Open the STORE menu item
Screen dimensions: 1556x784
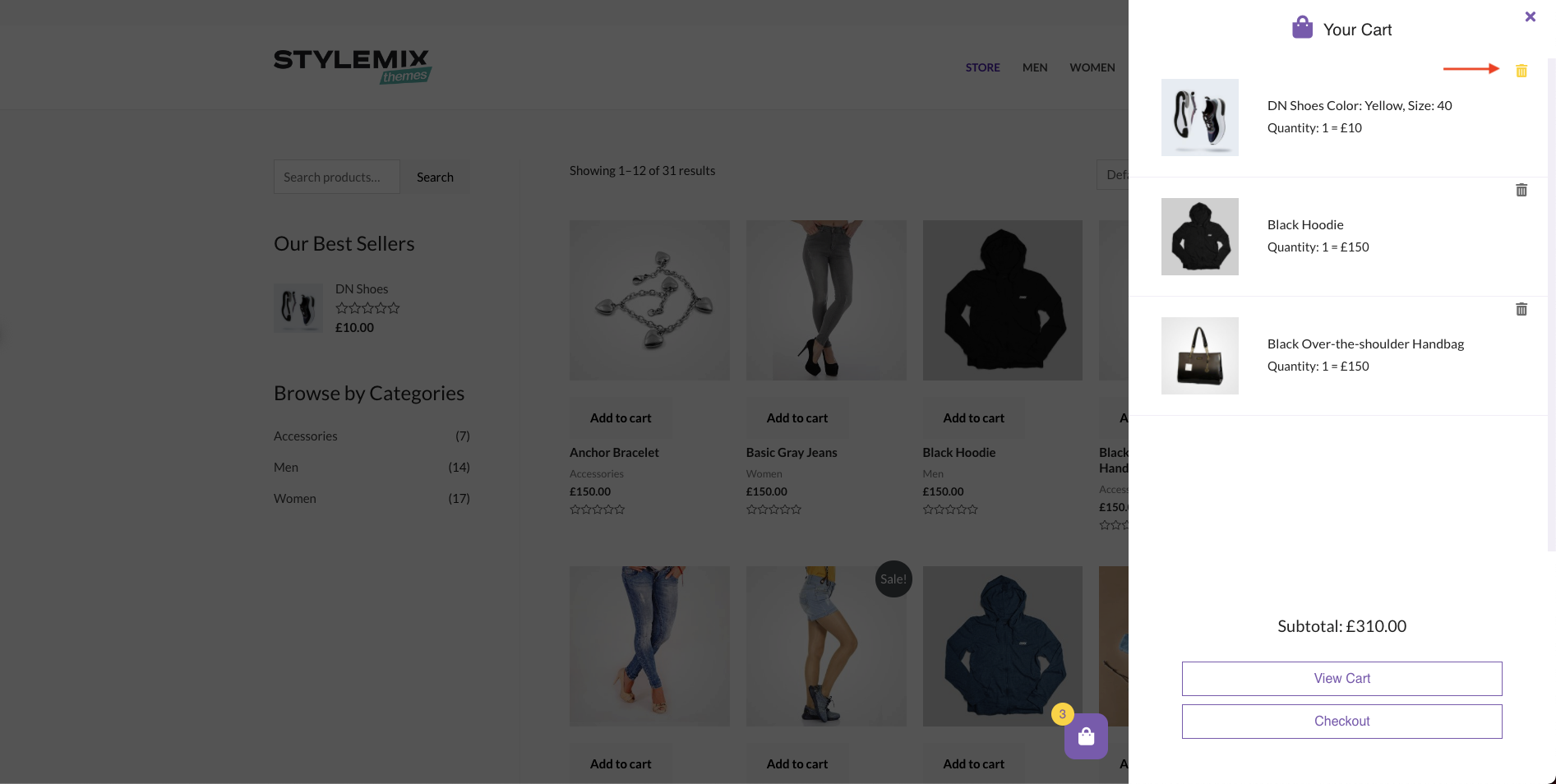983,67
